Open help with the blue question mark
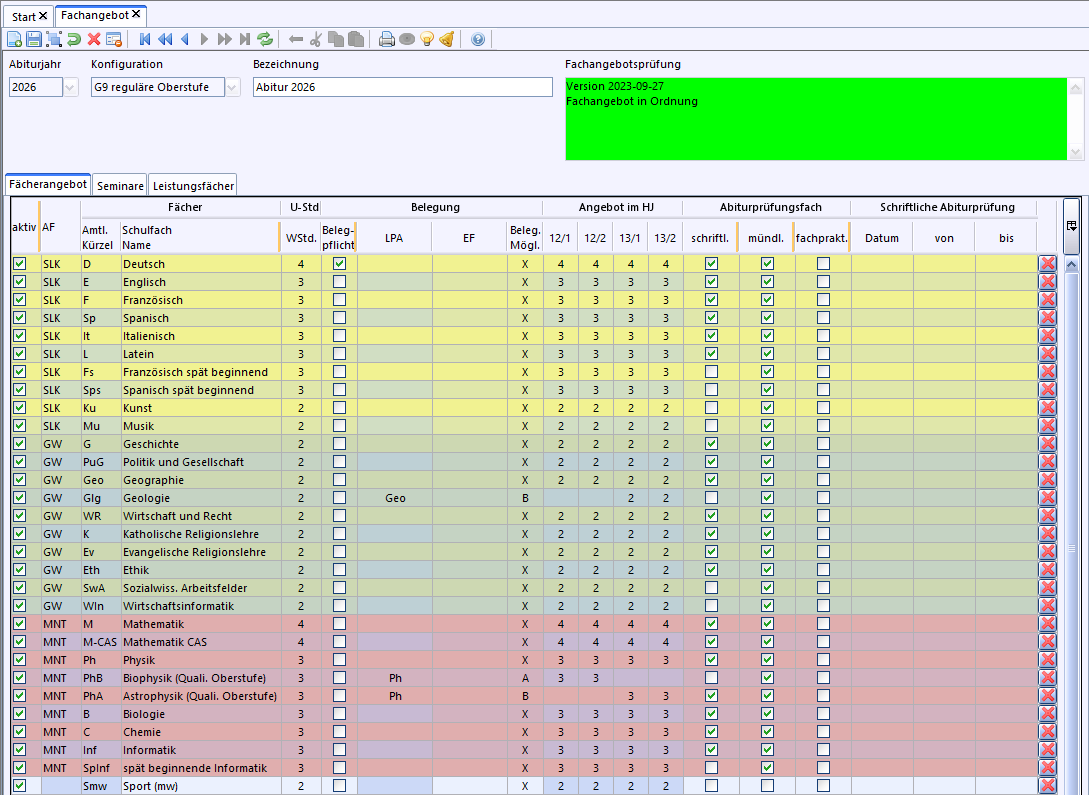The width and height of the screenshot is (1089, 795). coord(478,40)
